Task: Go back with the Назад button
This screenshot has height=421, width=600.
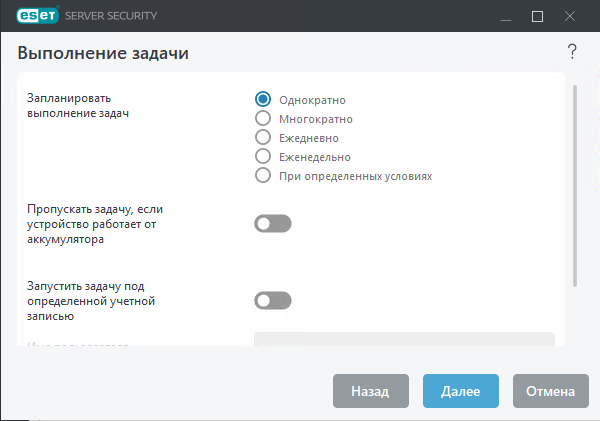Action: 371,391
